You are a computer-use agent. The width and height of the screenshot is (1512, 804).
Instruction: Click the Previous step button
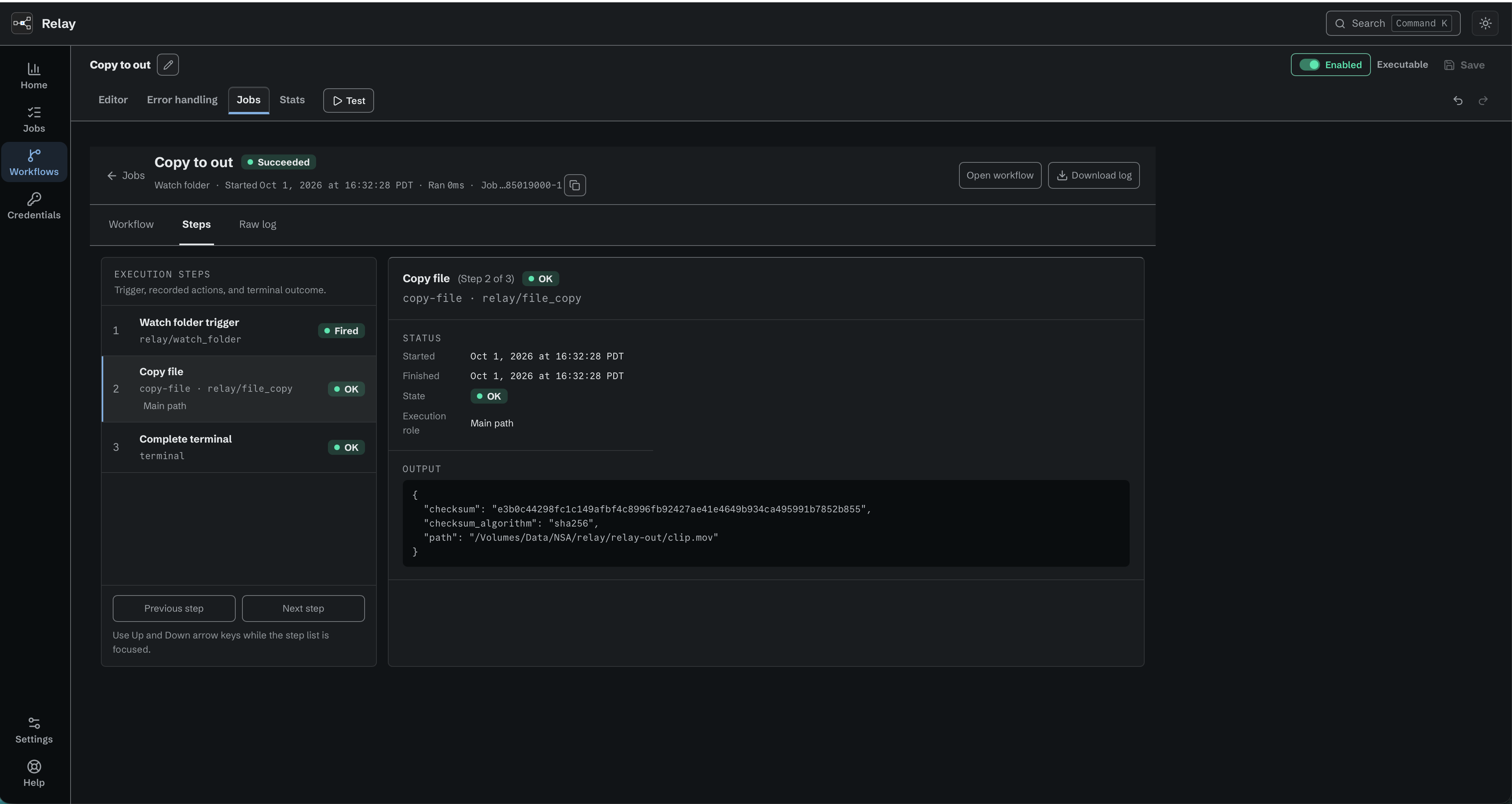point(174,609)
